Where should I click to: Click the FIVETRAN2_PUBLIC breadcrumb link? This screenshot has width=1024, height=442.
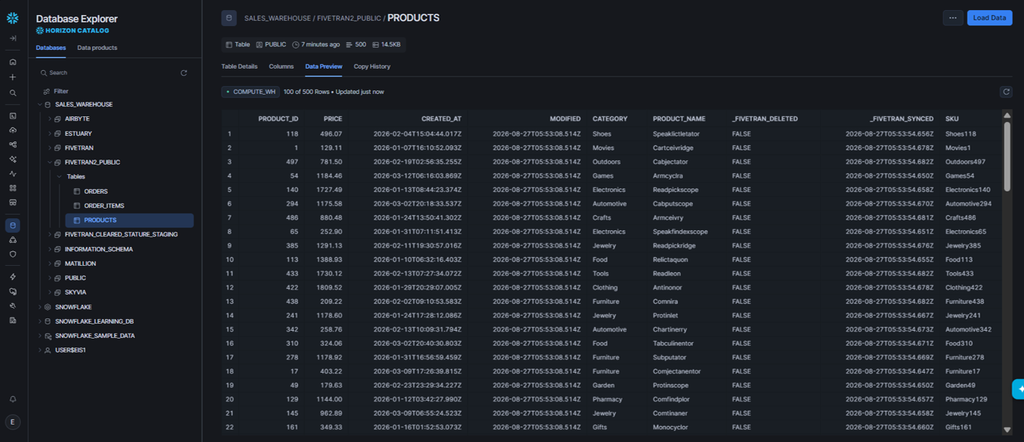349,18
